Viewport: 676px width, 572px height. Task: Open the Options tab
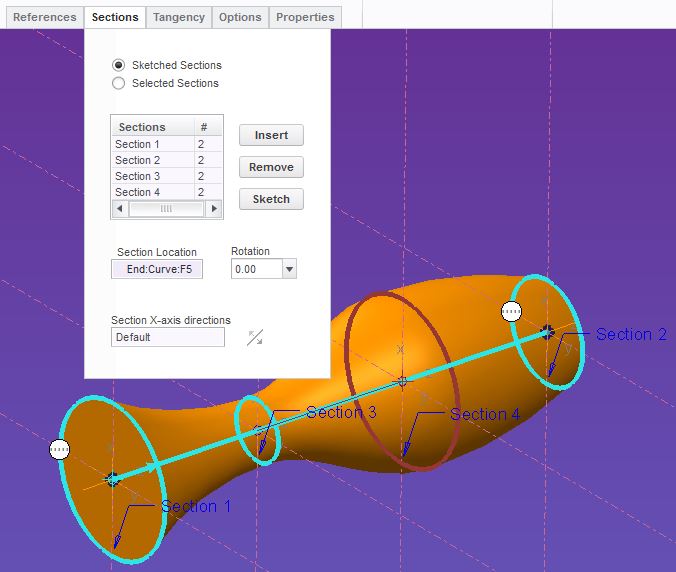pos(240,17)
